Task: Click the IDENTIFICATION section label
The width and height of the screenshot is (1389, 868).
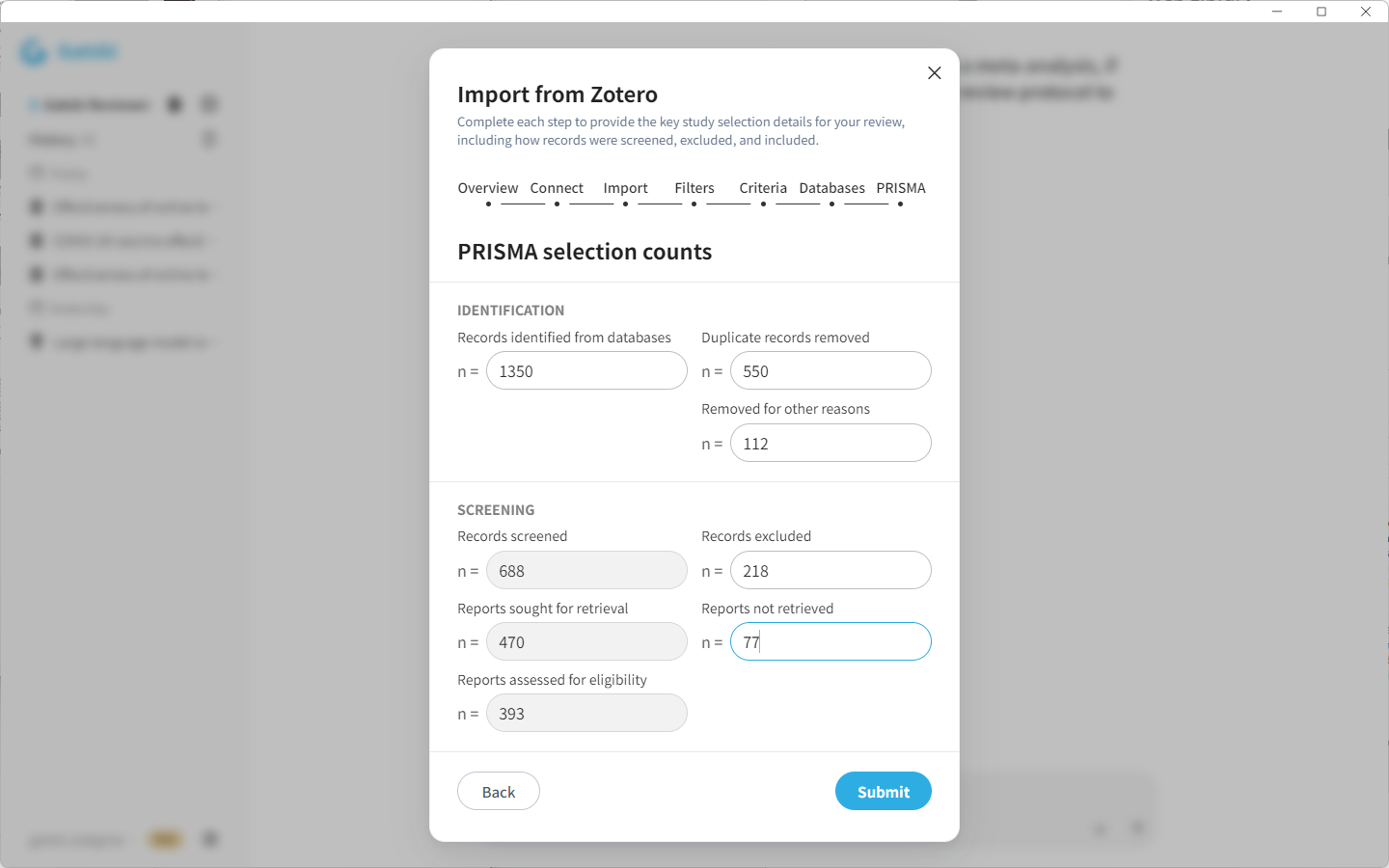Action: point(511,311)
